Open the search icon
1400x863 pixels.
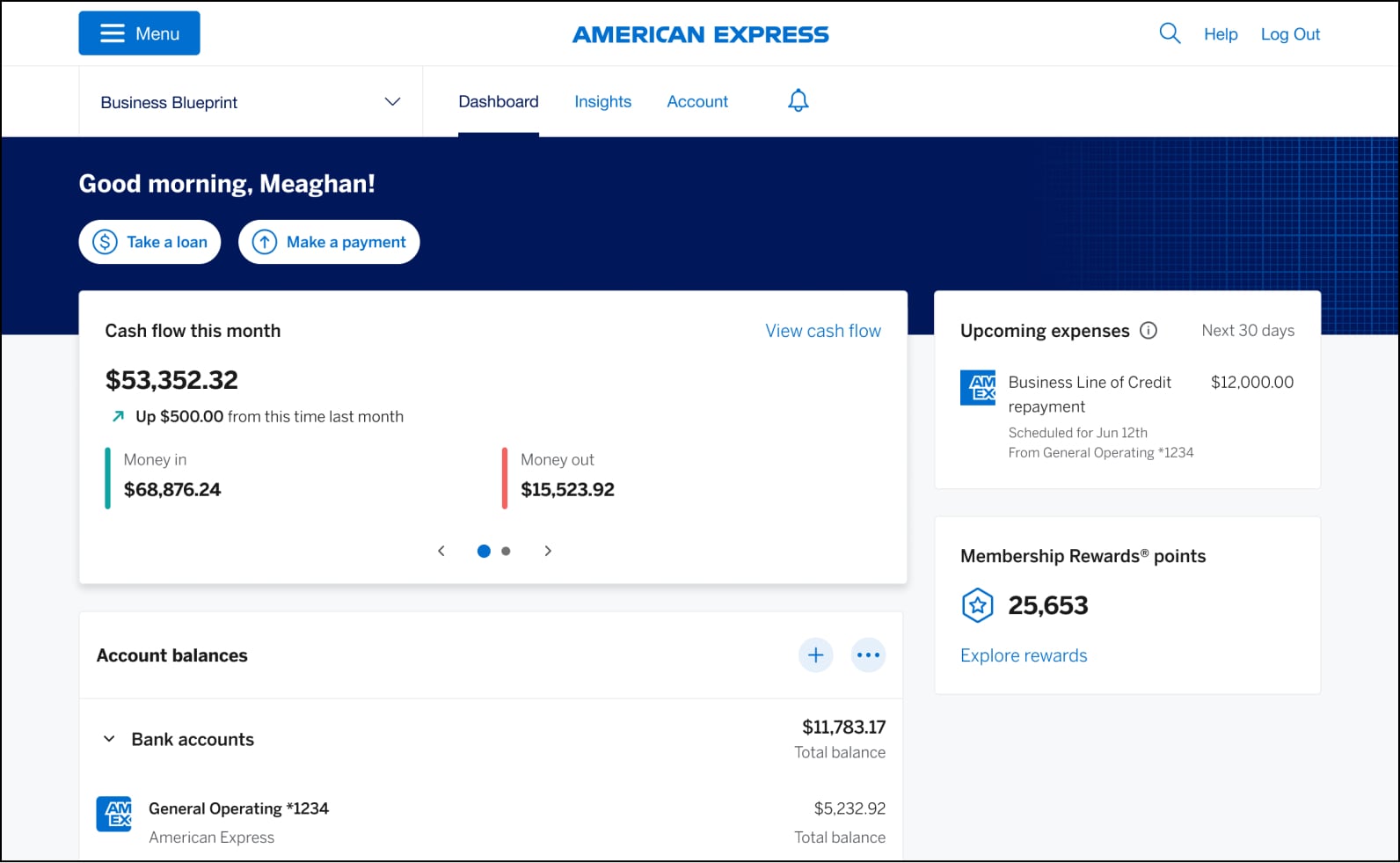[x=1170, y=33]
